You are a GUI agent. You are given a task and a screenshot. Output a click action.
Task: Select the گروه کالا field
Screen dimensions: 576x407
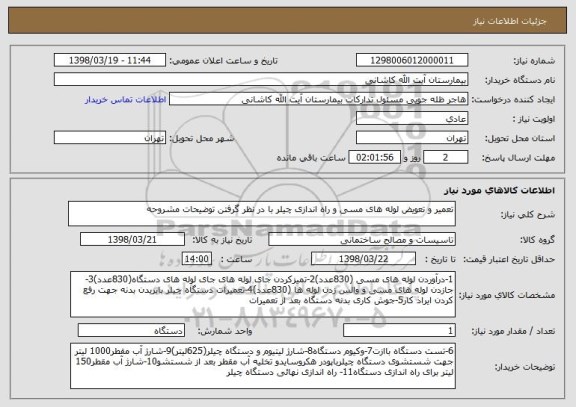point(362,239)
